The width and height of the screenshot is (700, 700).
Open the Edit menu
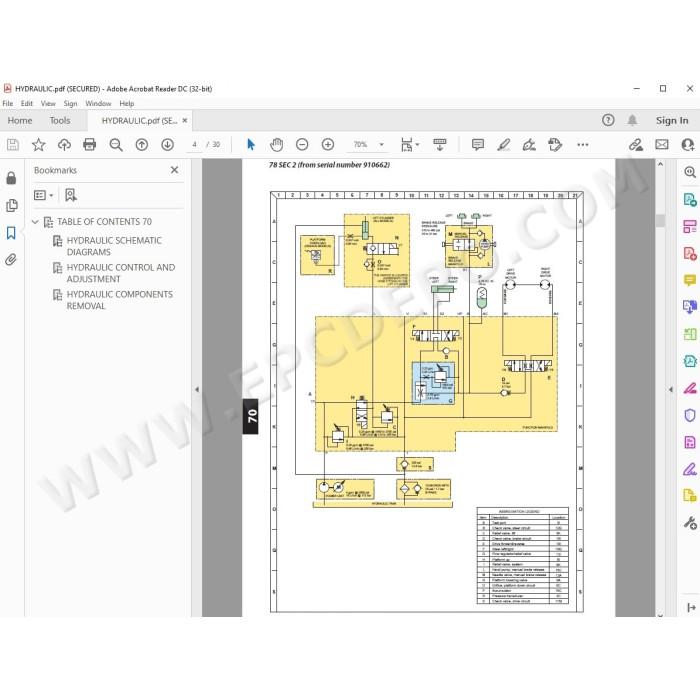(27, 104)
